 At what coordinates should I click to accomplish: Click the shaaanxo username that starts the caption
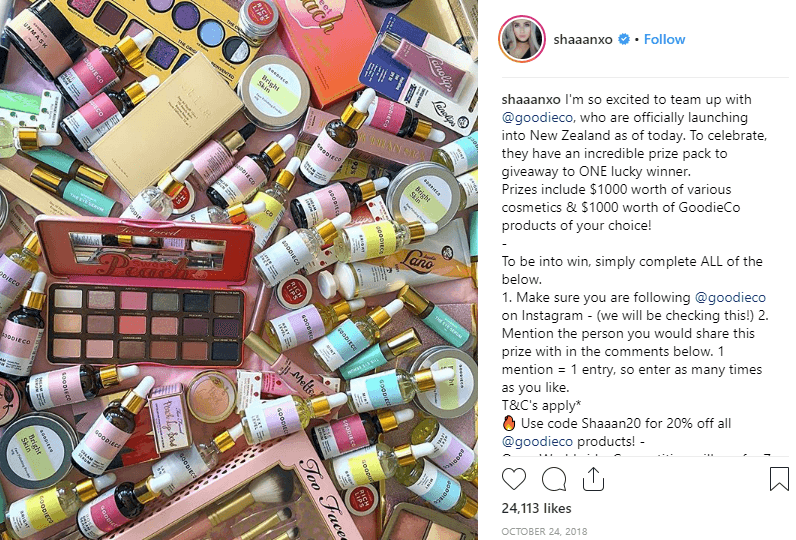coord(531,99)
